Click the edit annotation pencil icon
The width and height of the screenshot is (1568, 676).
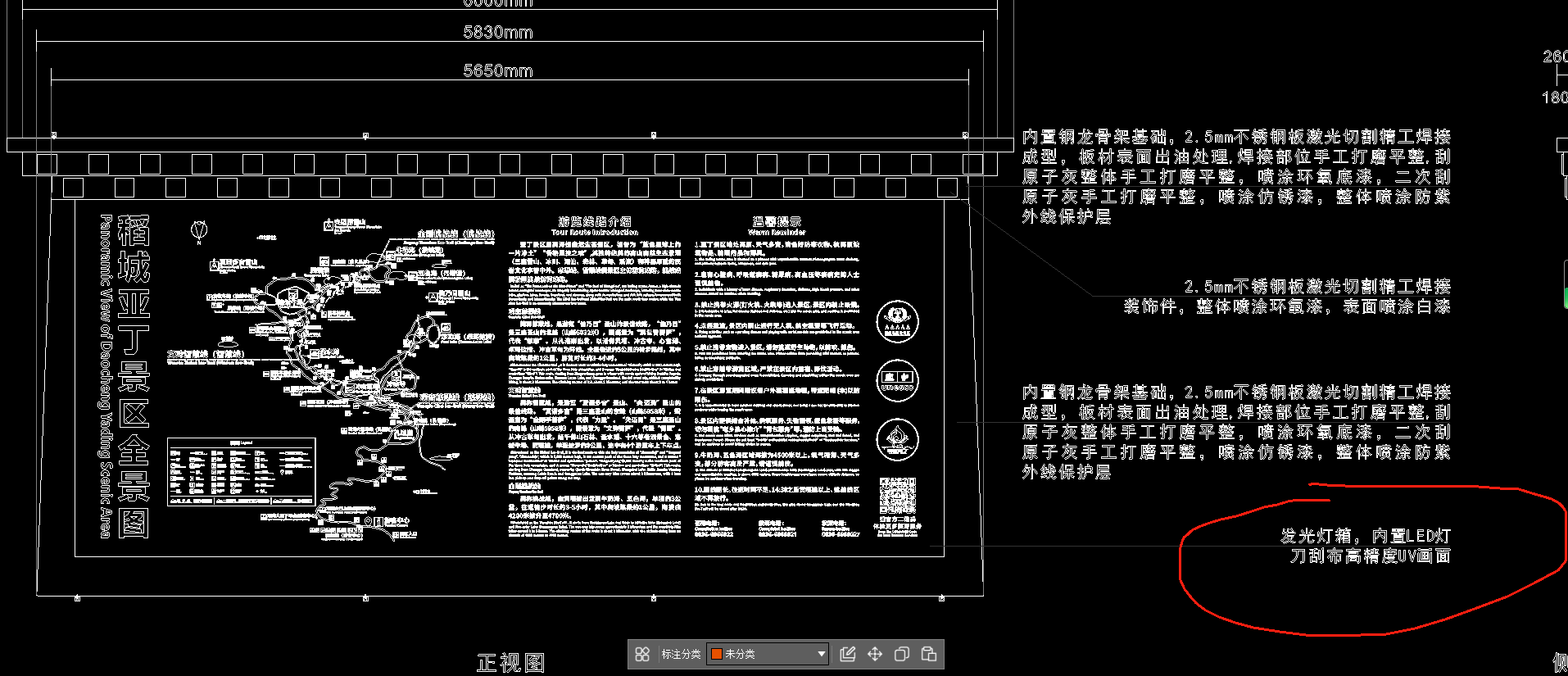(x=848, y=654)
